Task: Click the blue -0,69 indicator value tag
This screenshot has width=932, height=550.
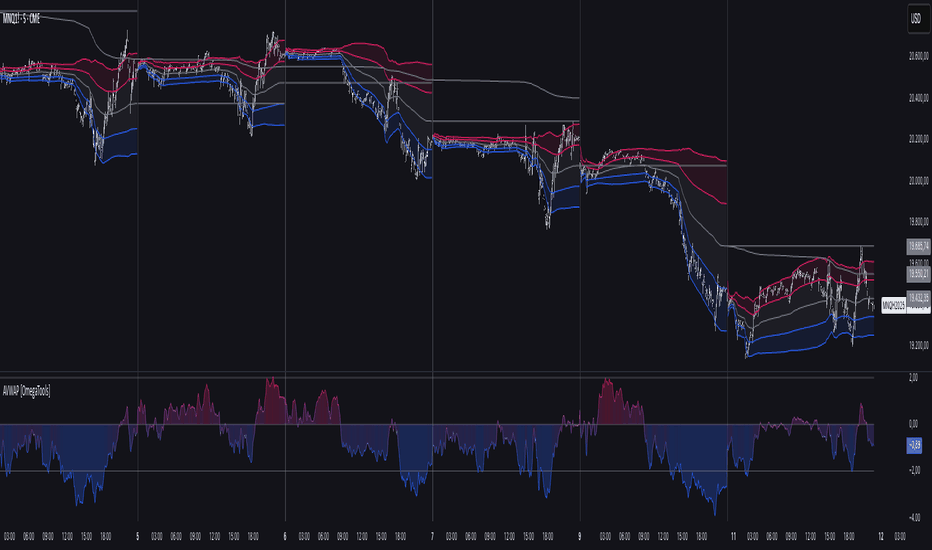Action: pyautogui.click(x=914, y=445)
